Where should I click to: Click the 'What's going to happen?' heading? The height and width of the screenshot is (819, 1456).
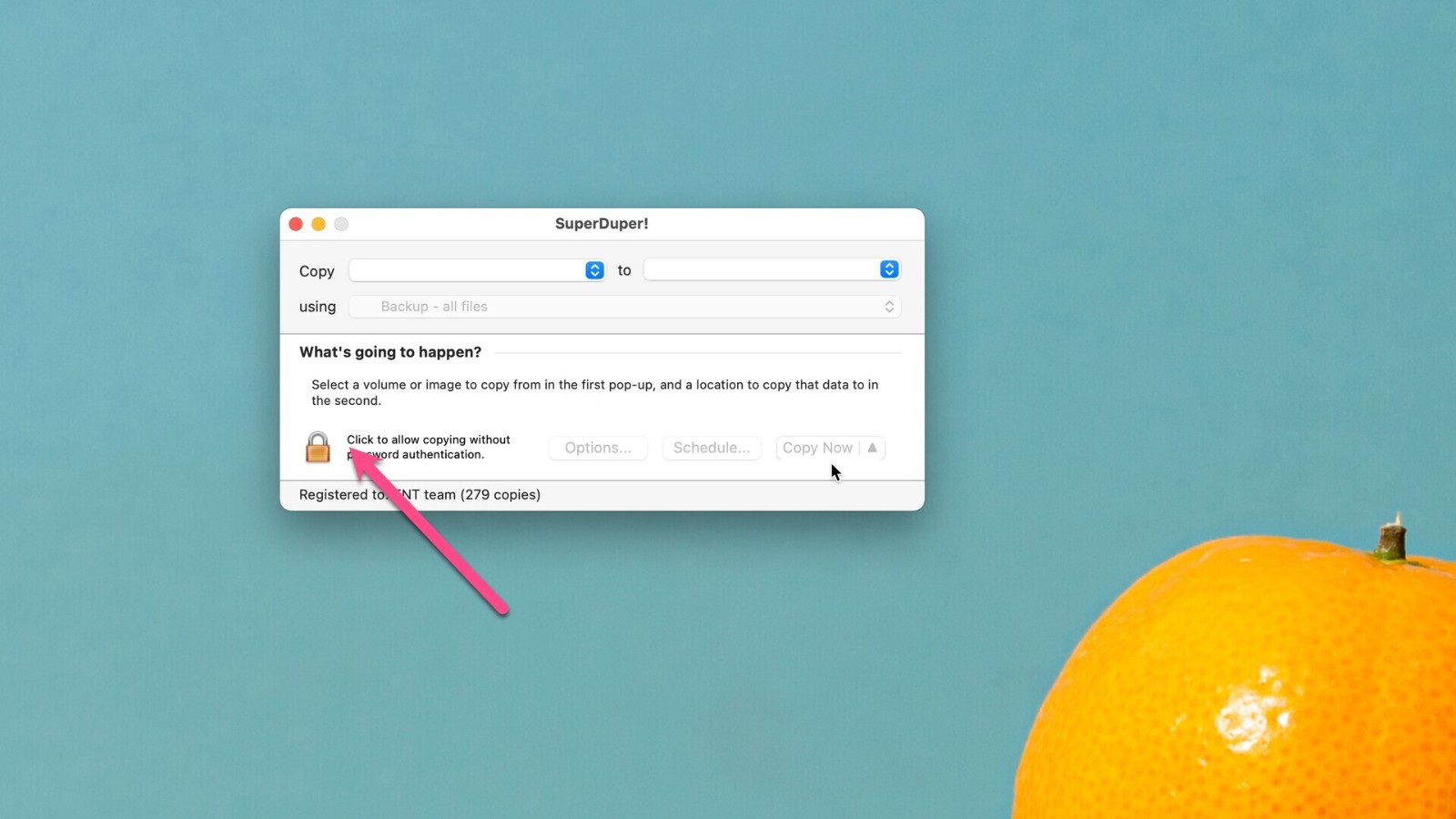[x=390, y=352]
